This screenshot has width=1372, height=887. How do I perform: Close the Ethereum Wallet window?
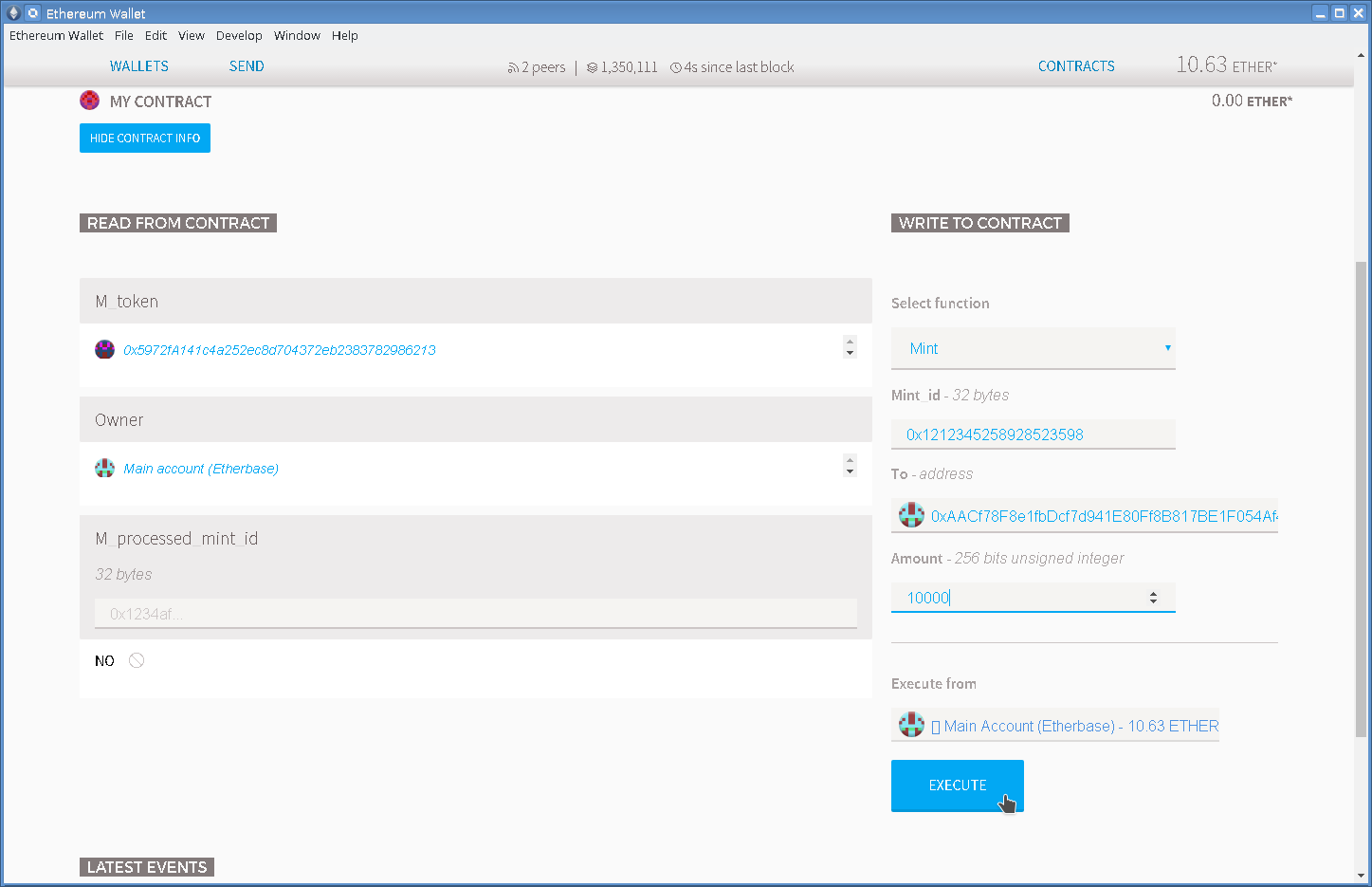[1358, 13]
